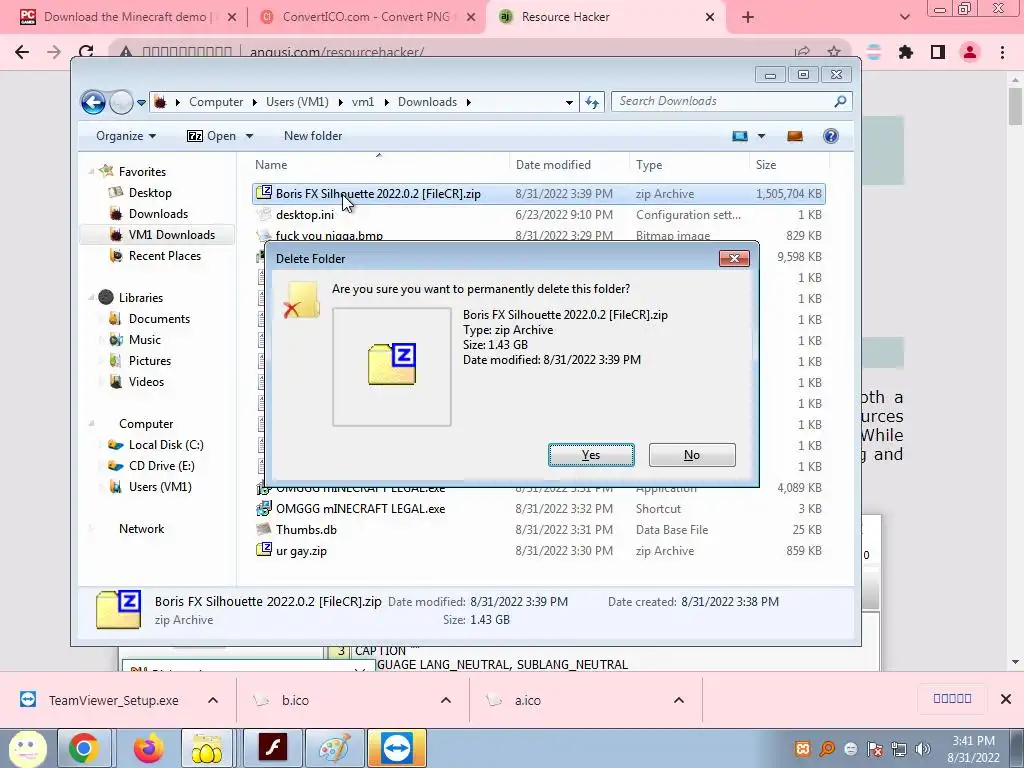Open the Organize menu
1024x768 pixels.
[125, 136]
